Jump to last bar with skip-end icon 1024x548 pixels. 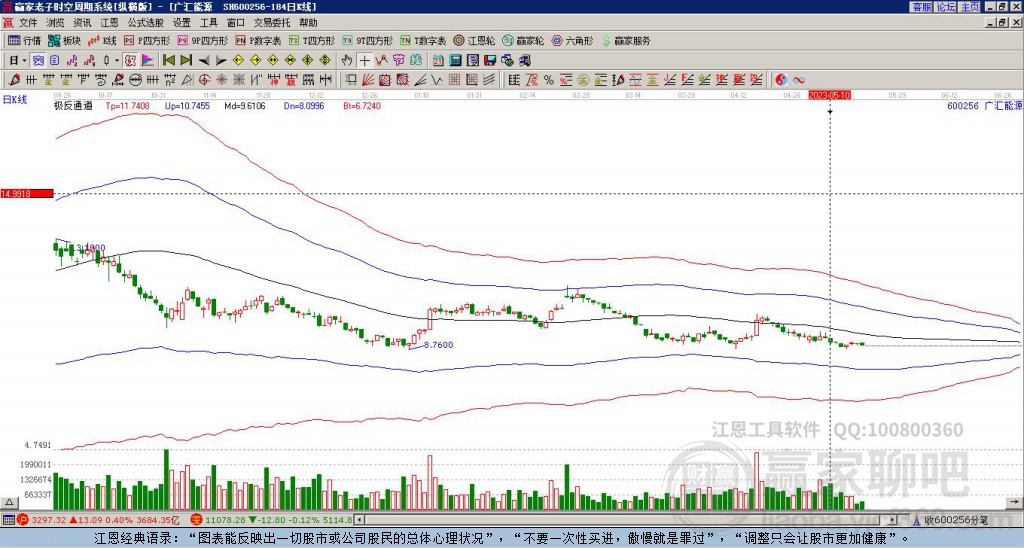click(x=186, y=60)
